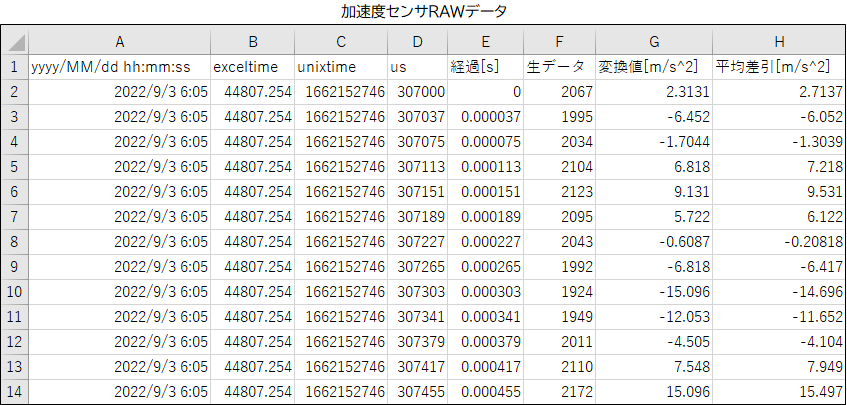Click the '経過[s]' header cell
Screen dimensions: 847x405
486,66
